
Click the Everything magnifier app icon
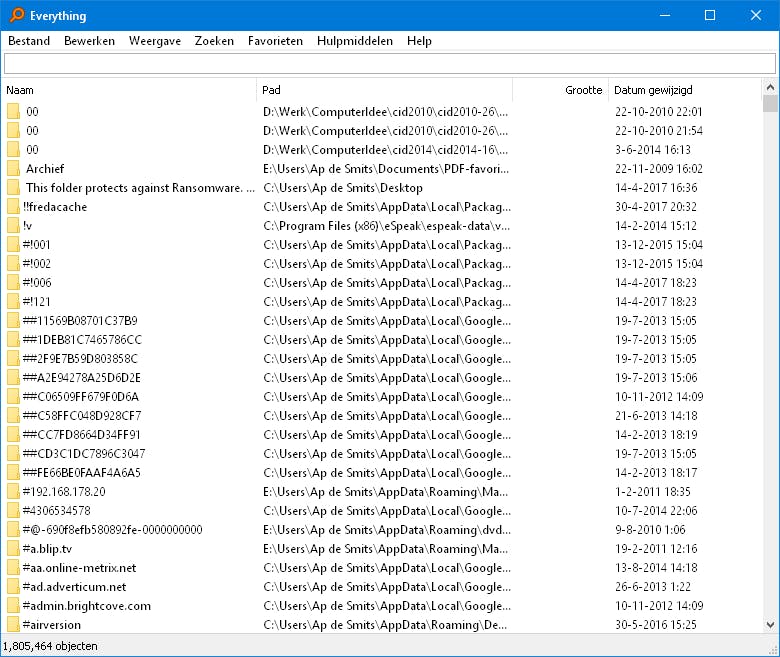click(17, 15)
